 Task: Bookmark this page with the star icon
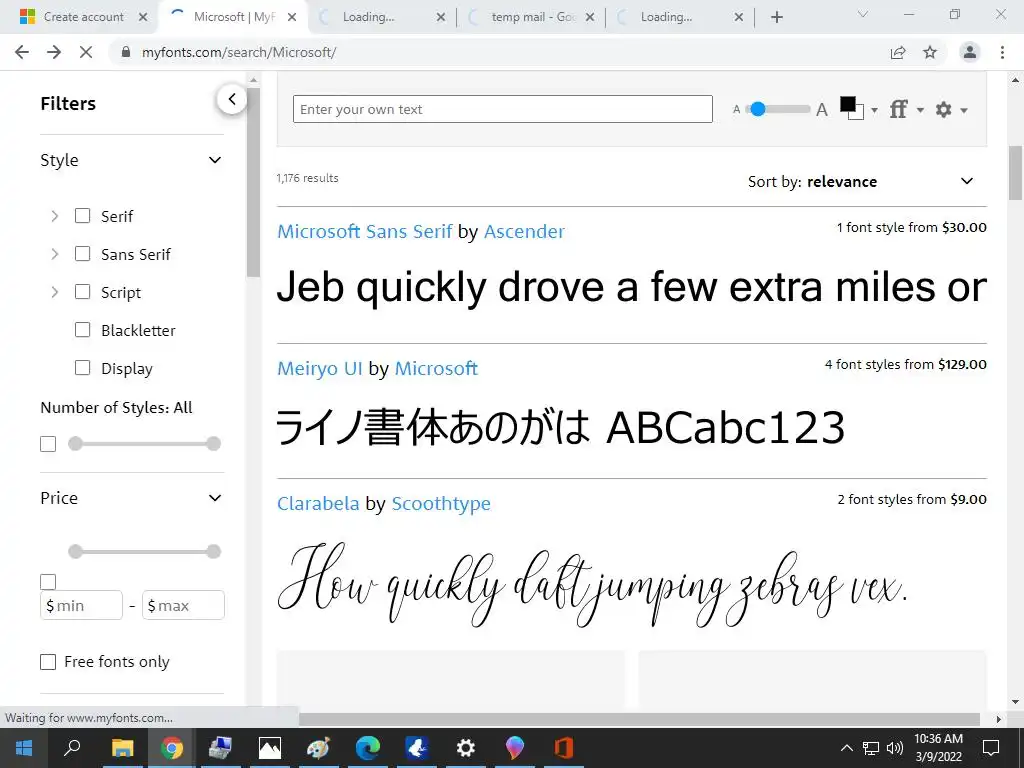coord(930,52)
